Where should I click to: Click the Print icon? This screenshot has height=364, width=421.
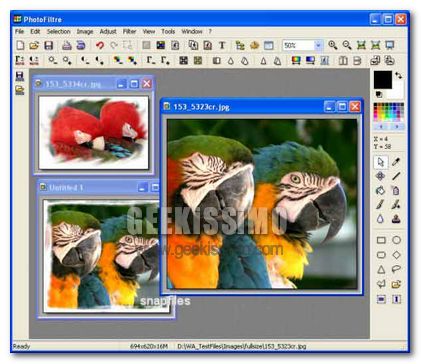[67, 45]
